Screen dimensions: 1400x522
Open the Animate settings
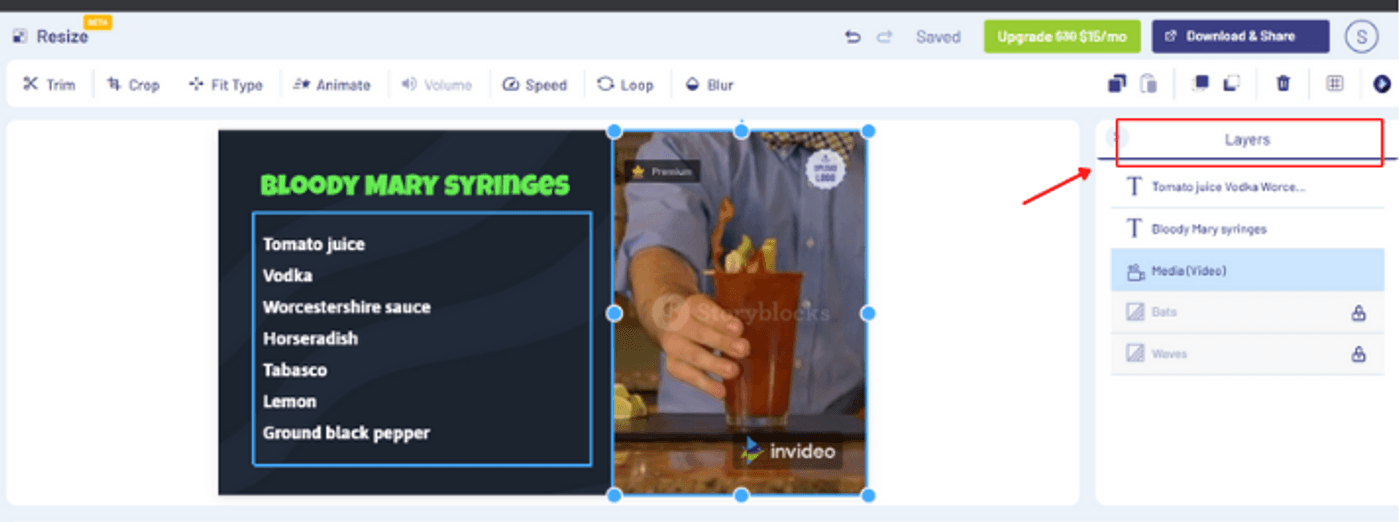[331, 85]
